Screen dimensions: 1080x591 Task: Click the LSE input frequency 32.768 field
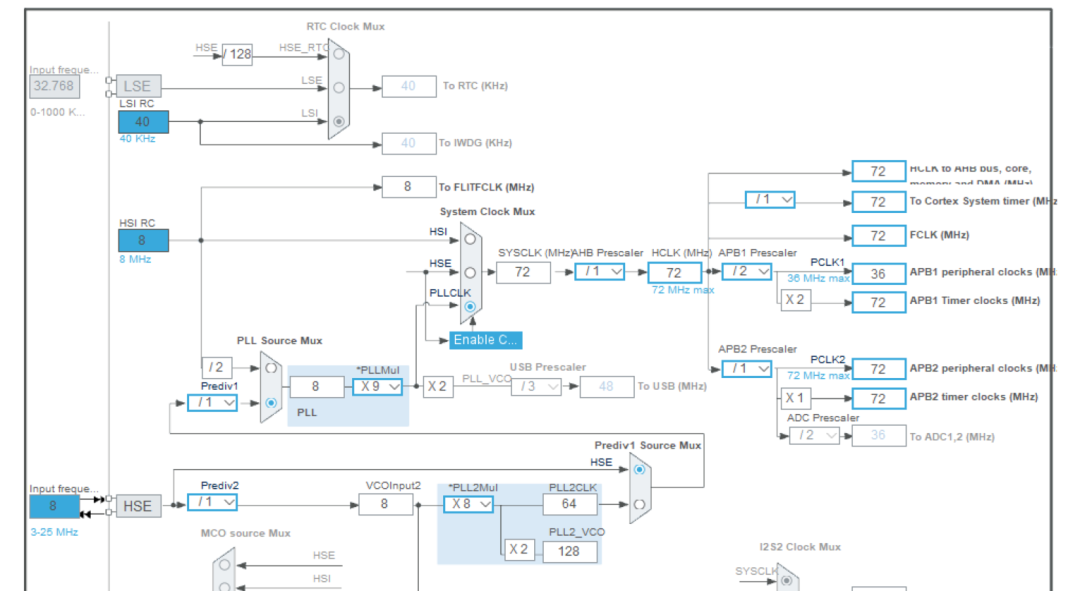tap(54, 86)
